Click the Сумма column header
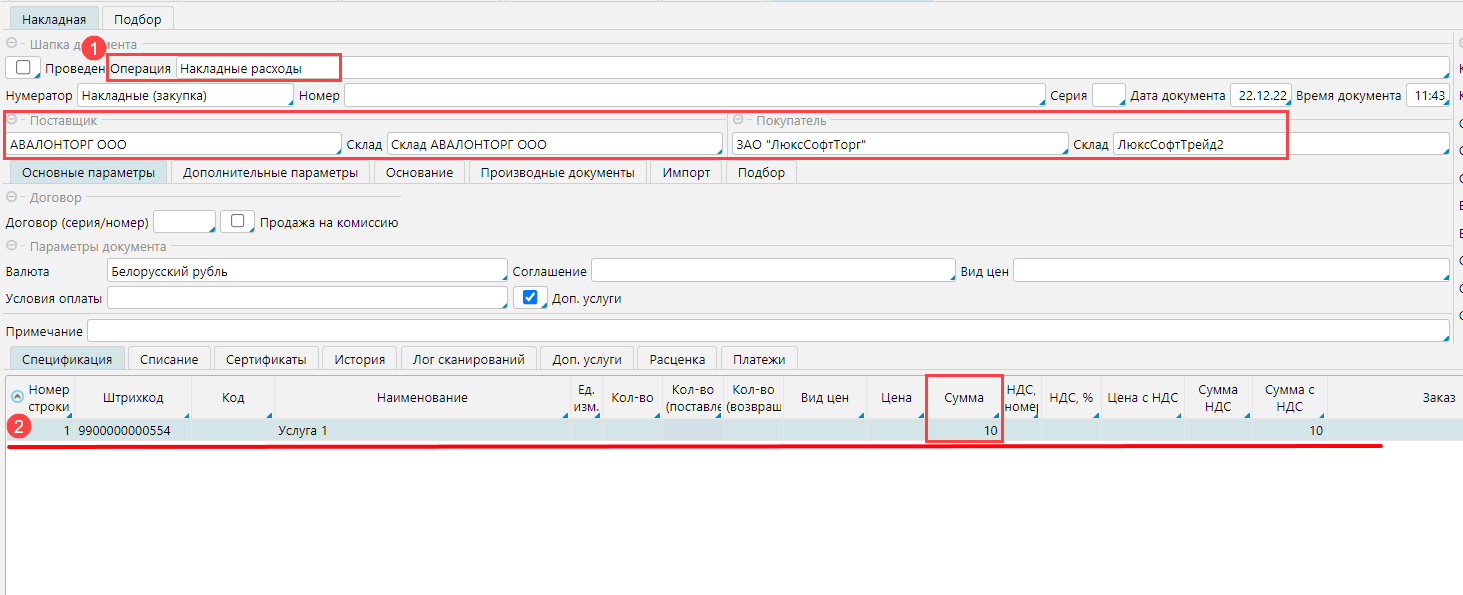Viewport: 1463px width, 595px height. (963, 398)
